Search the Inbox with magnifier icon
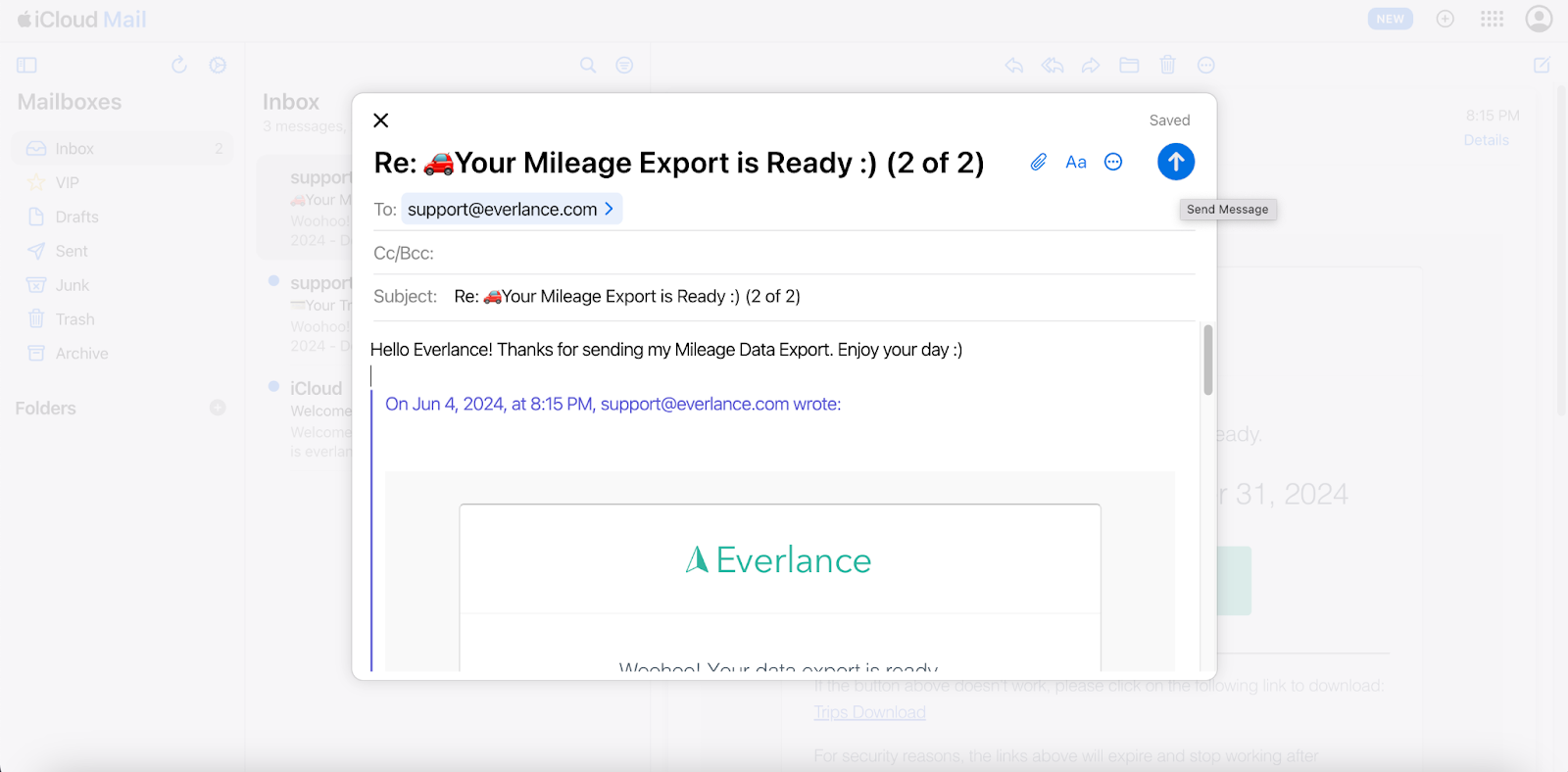Screen dimensions: 1568x772 click(588, 66)
